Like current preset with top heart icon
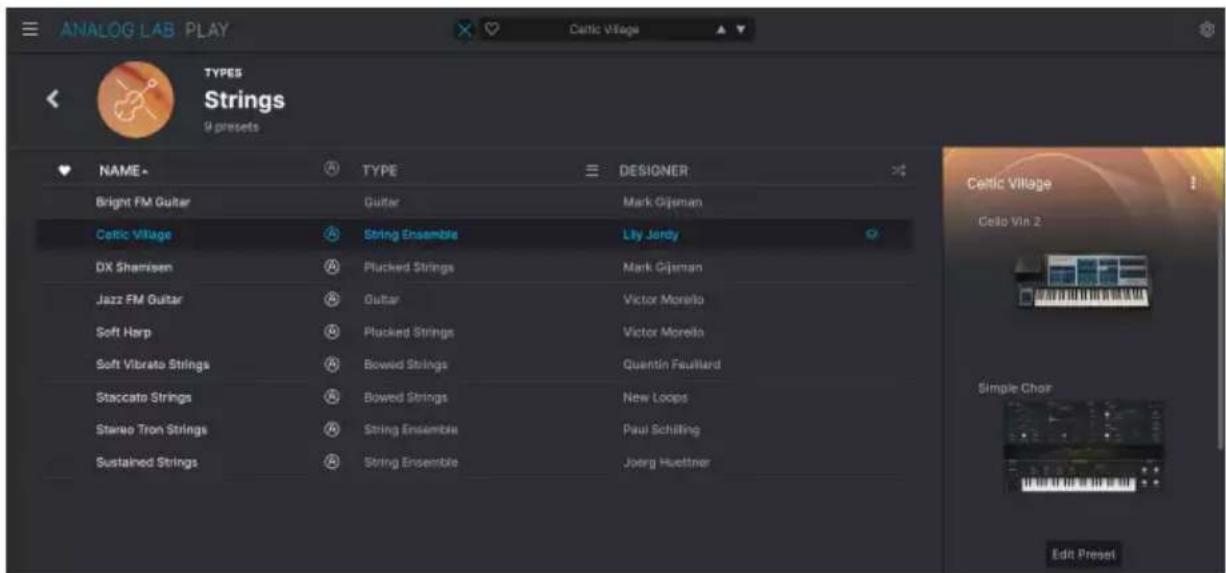This screenshot has width=1226, height=573. [x=491, y=30]
